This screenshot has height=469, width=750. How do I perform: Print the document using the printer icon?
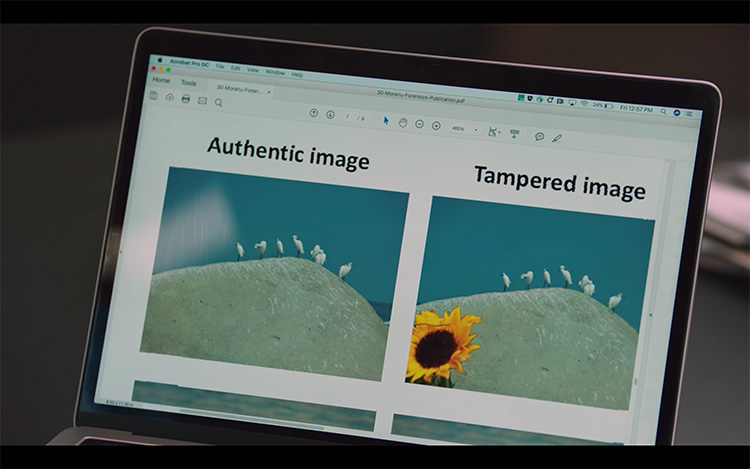point(185,98)
